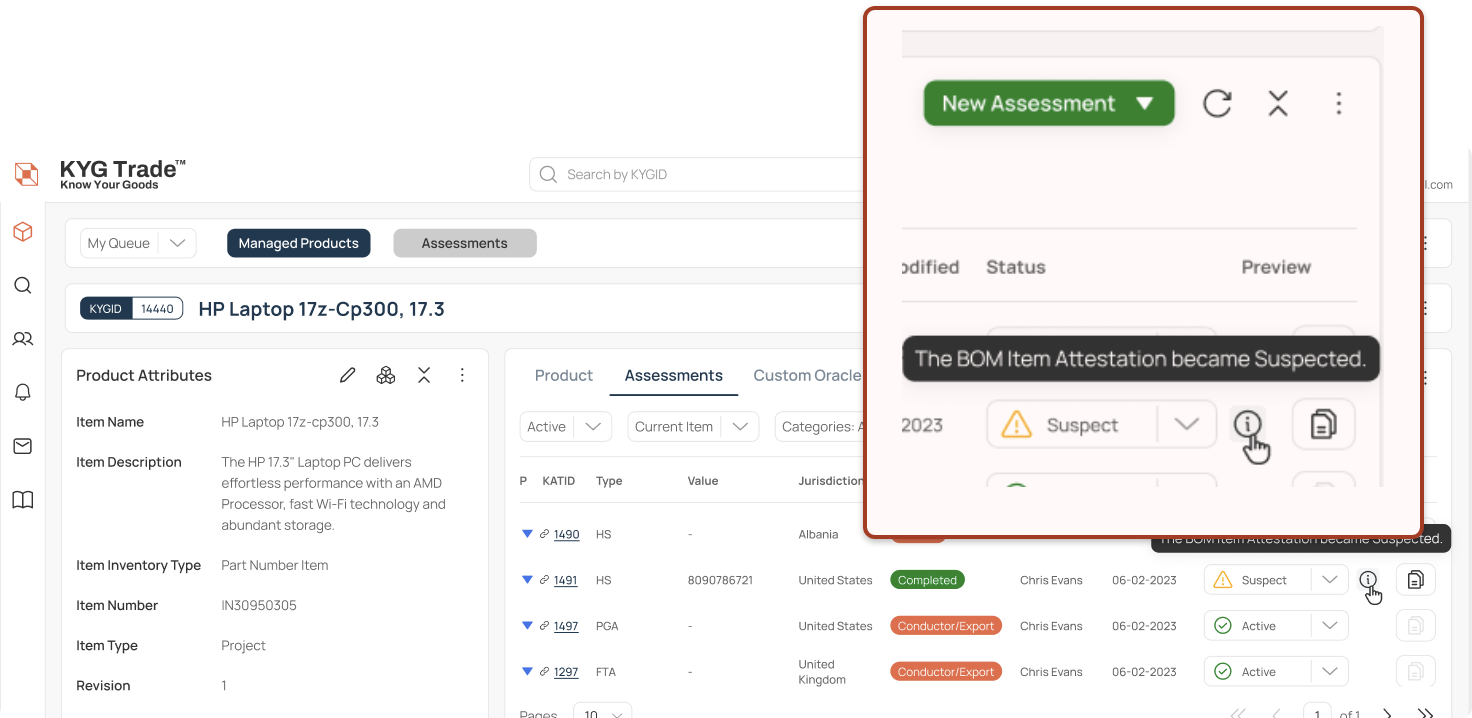Screen dimensions: 1472x718
Task: Click the United Kingdom jurisdiction cell
Action: click(x=822, y=672)
